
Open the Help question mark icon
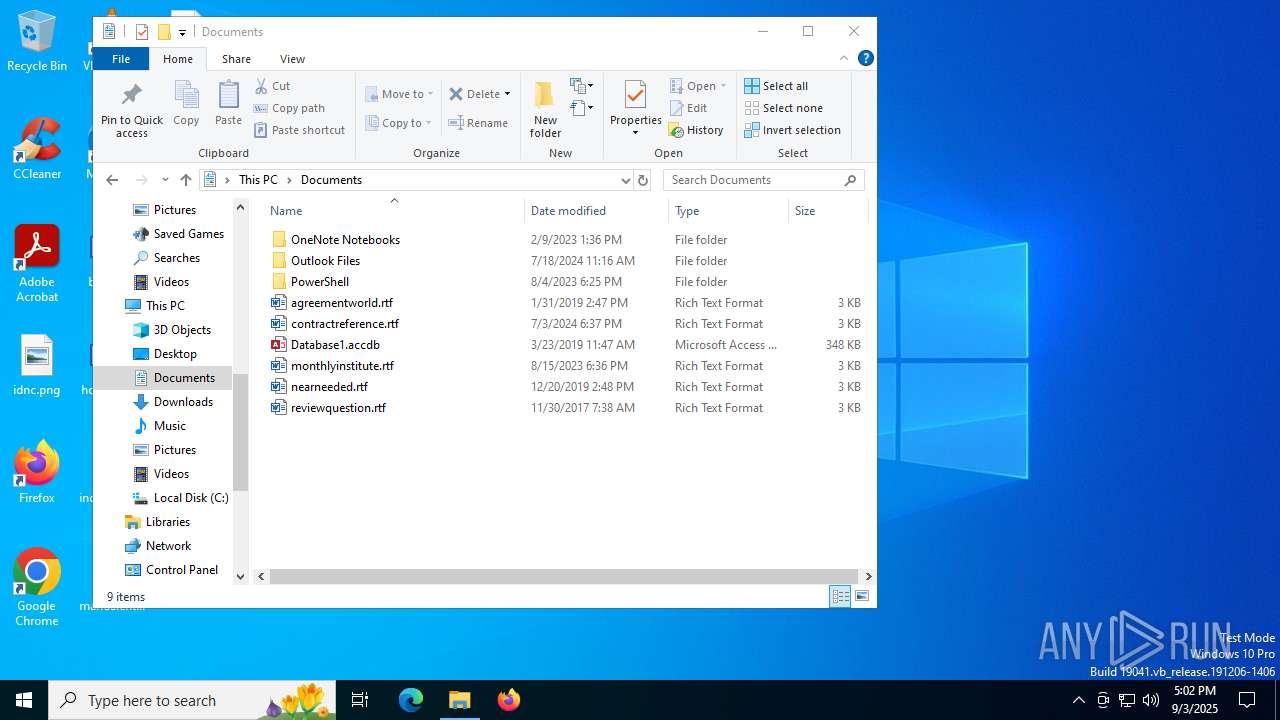tap(866, 58)
